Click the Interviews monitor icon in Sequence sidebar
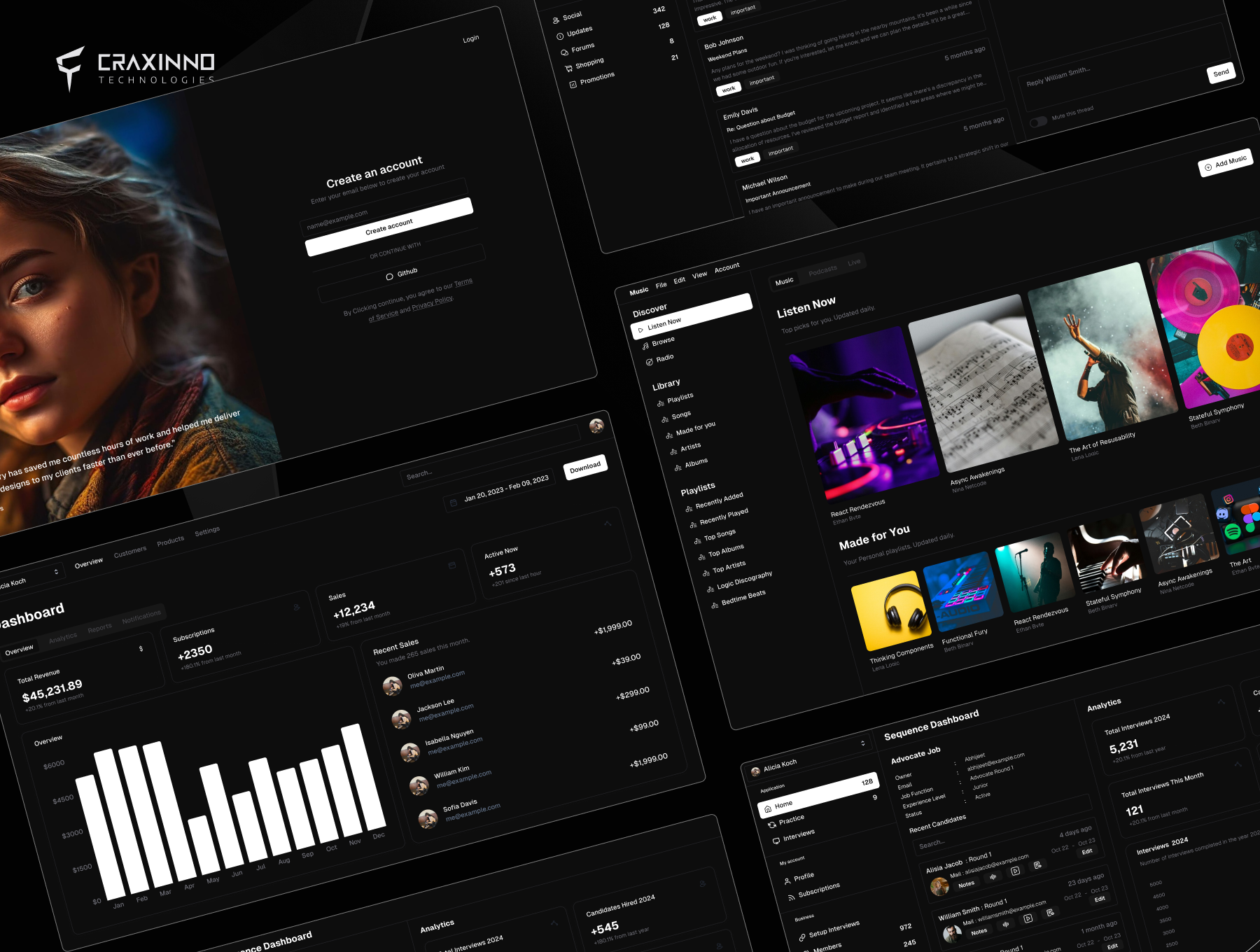The image size is (1260, 952). [x=776, y=840]
